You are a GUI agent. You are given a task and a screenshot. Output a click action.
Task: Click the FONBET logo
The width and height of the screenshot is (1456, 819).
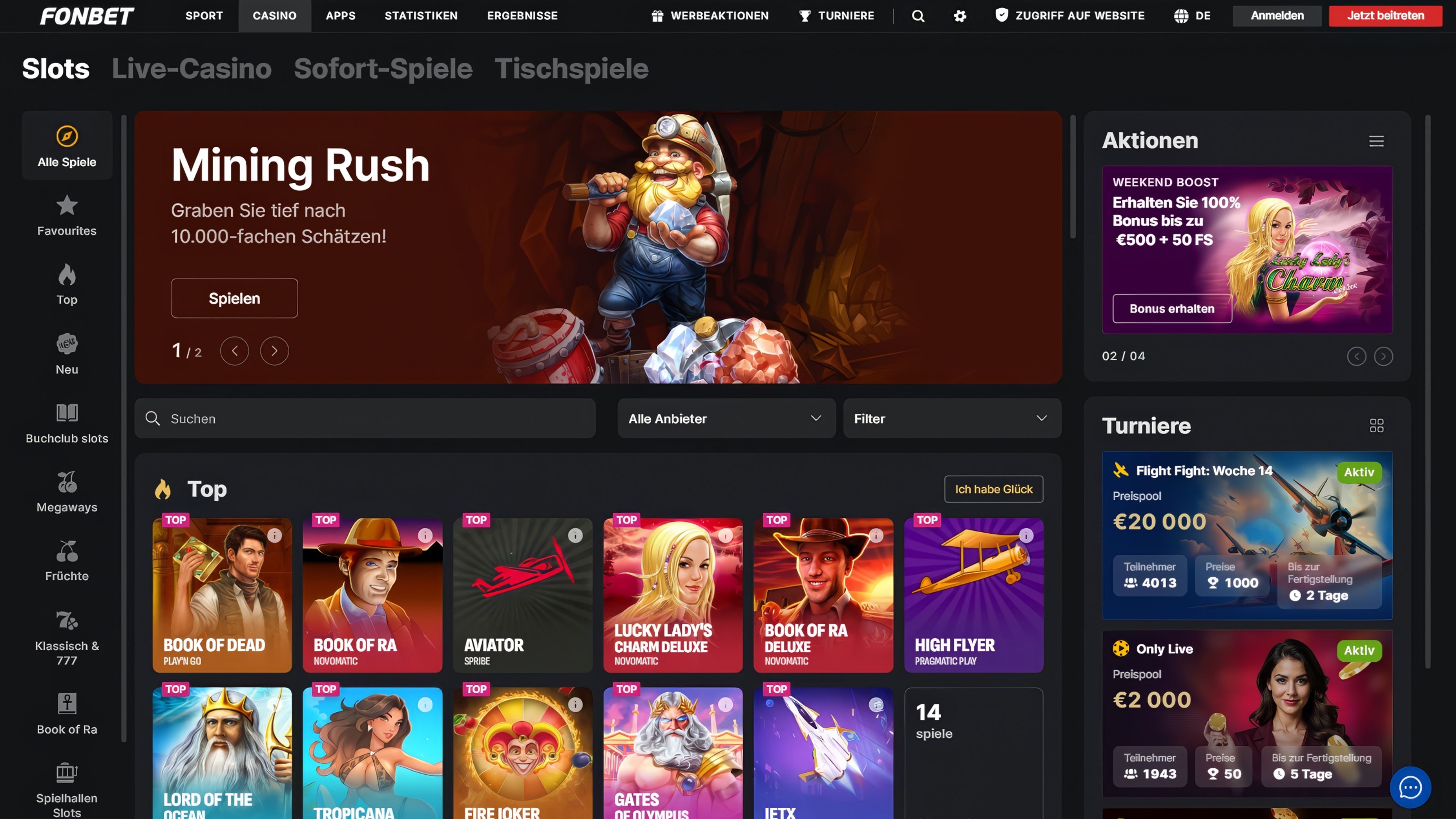coord(87,16)
